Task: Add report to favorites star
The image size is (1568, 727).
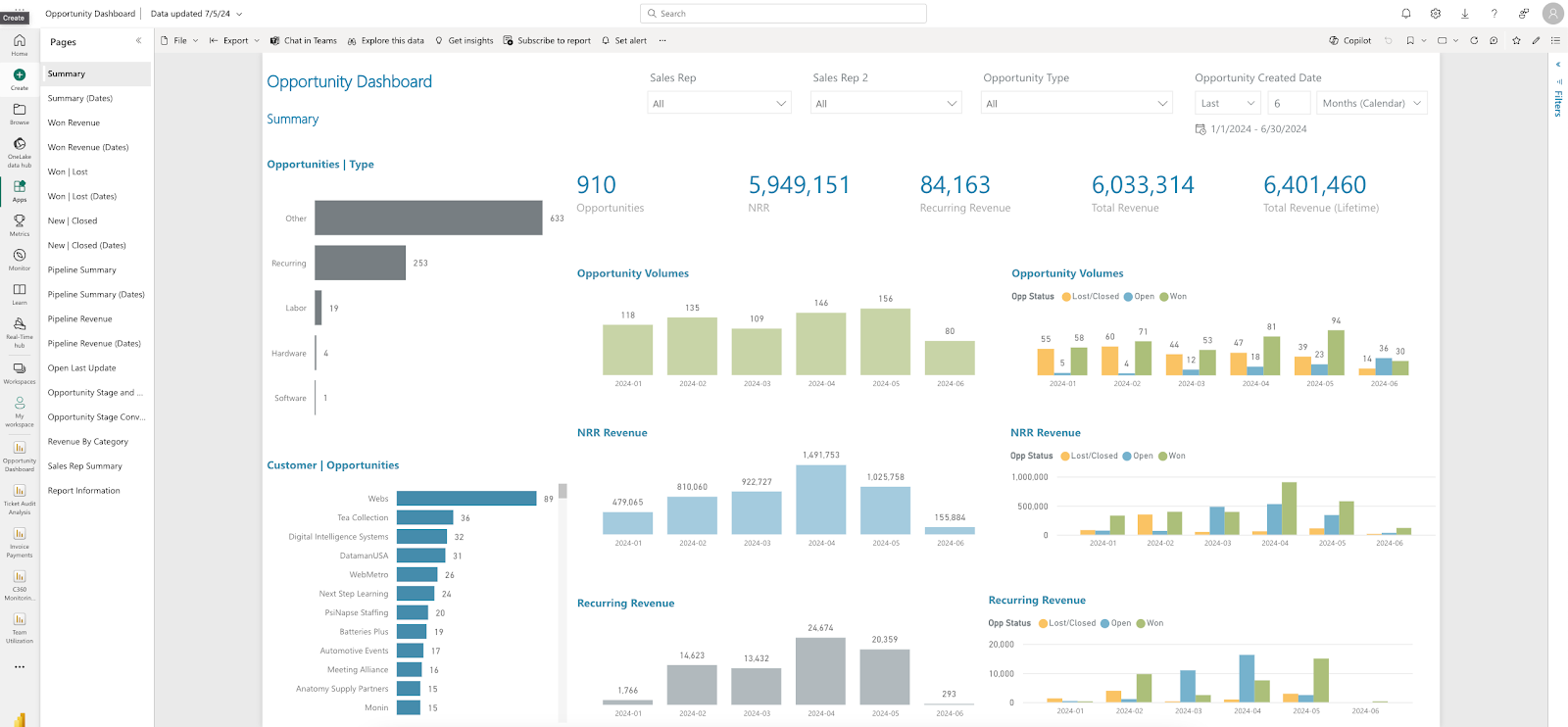Action: pyautogui.click(x=1516, y=40)
